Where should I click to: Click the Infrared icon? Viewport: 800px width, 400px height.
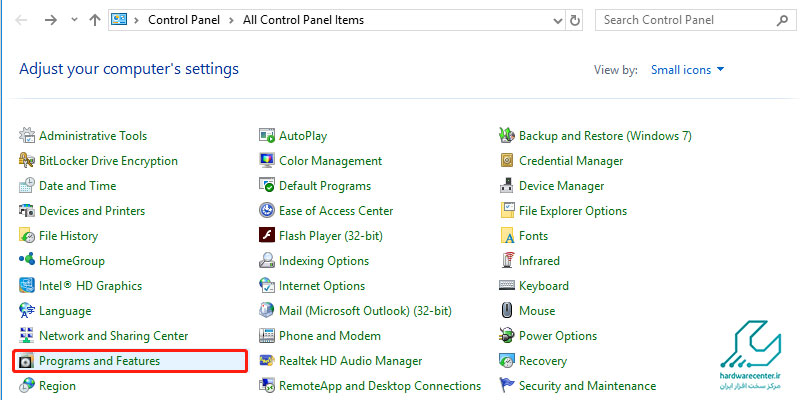(507, 261)
